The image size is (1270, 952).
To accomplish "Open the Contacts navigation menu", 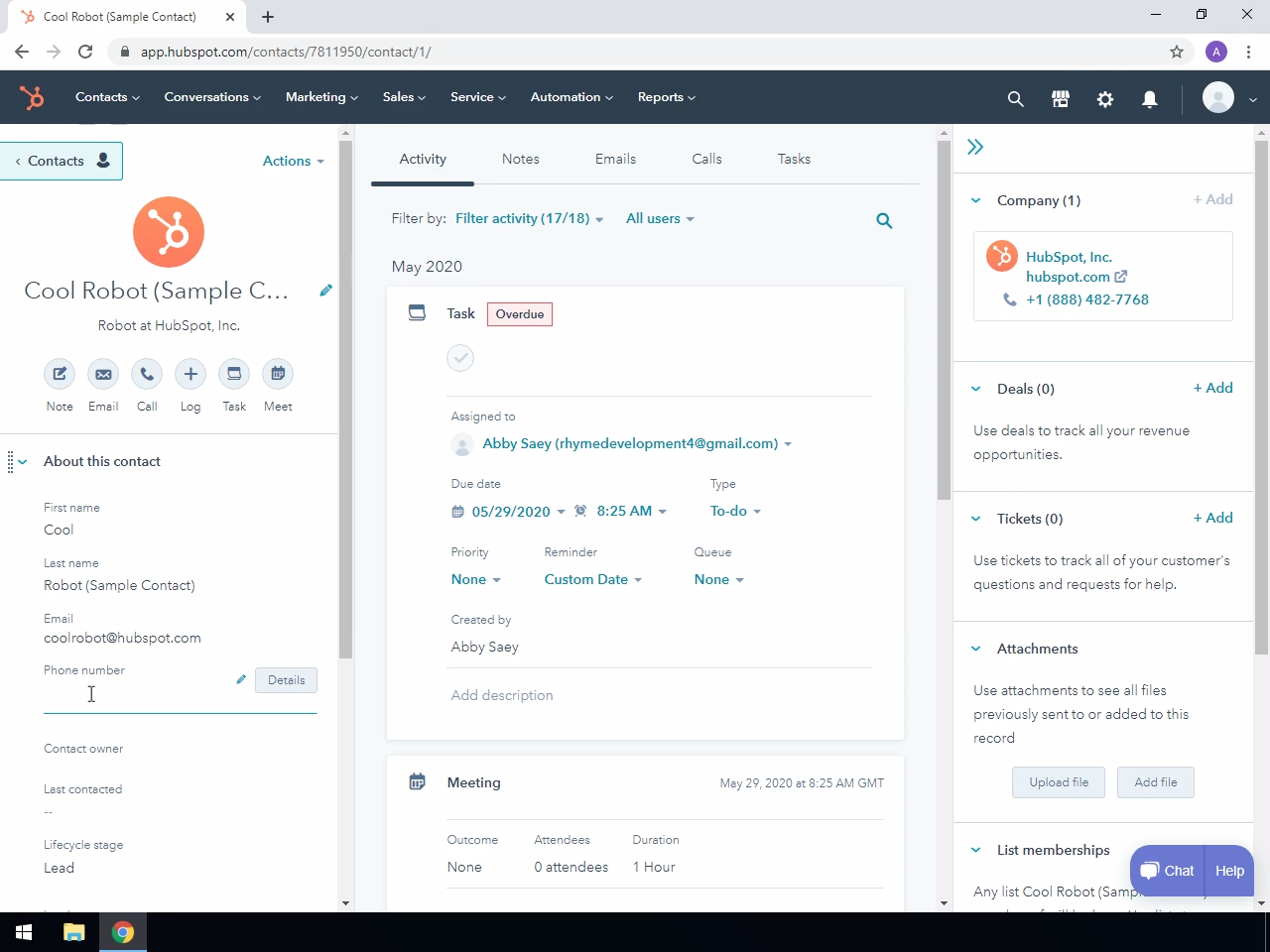I will coord(107,97).
